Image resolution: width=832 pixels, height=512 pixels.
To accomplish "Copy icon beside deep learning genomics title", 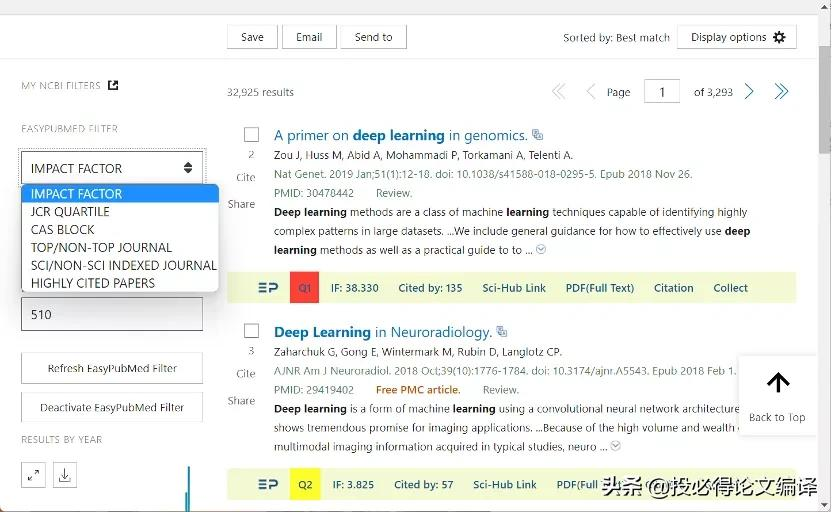I will click(538, 135).
